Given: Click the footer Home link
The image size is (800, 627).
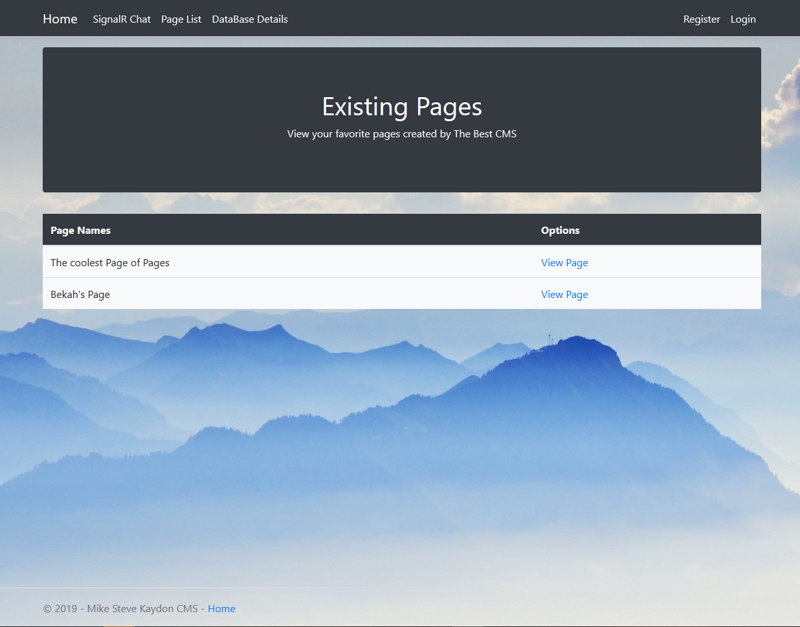Looking at the screenshot, I should 221,609.
